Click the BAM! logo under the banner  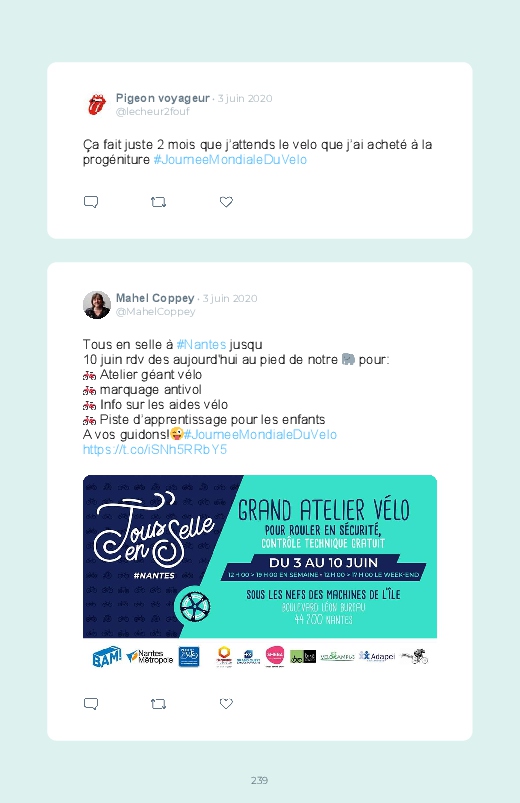[107, 657]
